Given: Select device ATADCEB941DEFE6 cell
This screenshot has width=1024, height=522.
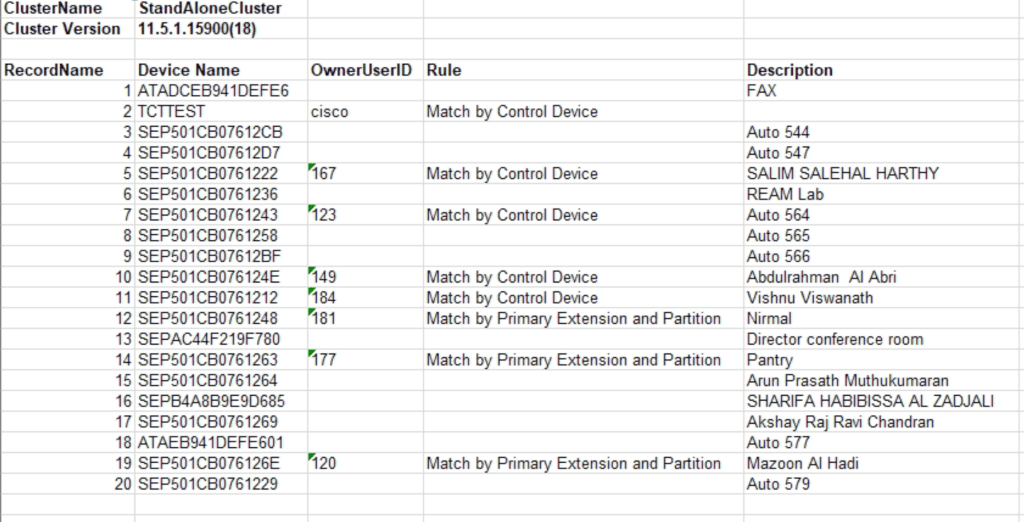Looking at the screenshot, I should [x=213, y=91].
